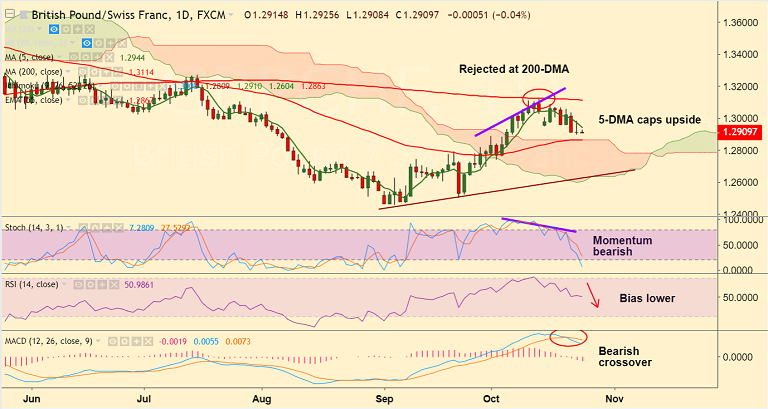This screenshot has height=409, width=768.
Task: Remove the BB (20, close, 2) indicator
Action: point(122,43)
